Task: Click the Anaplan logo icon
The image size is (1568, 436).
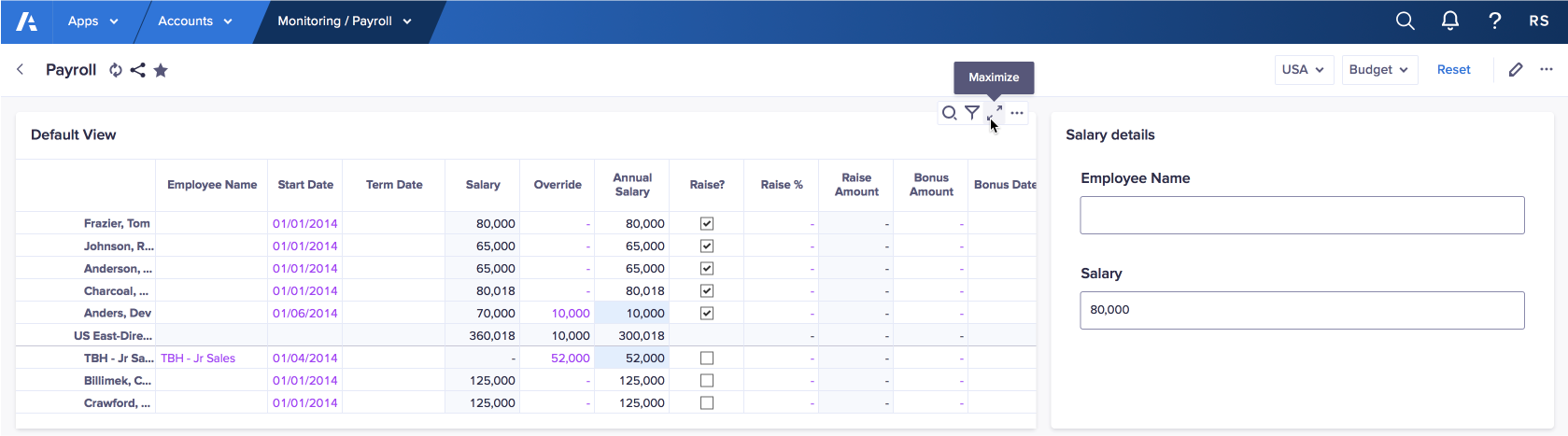Action: (x=27, y=21)
